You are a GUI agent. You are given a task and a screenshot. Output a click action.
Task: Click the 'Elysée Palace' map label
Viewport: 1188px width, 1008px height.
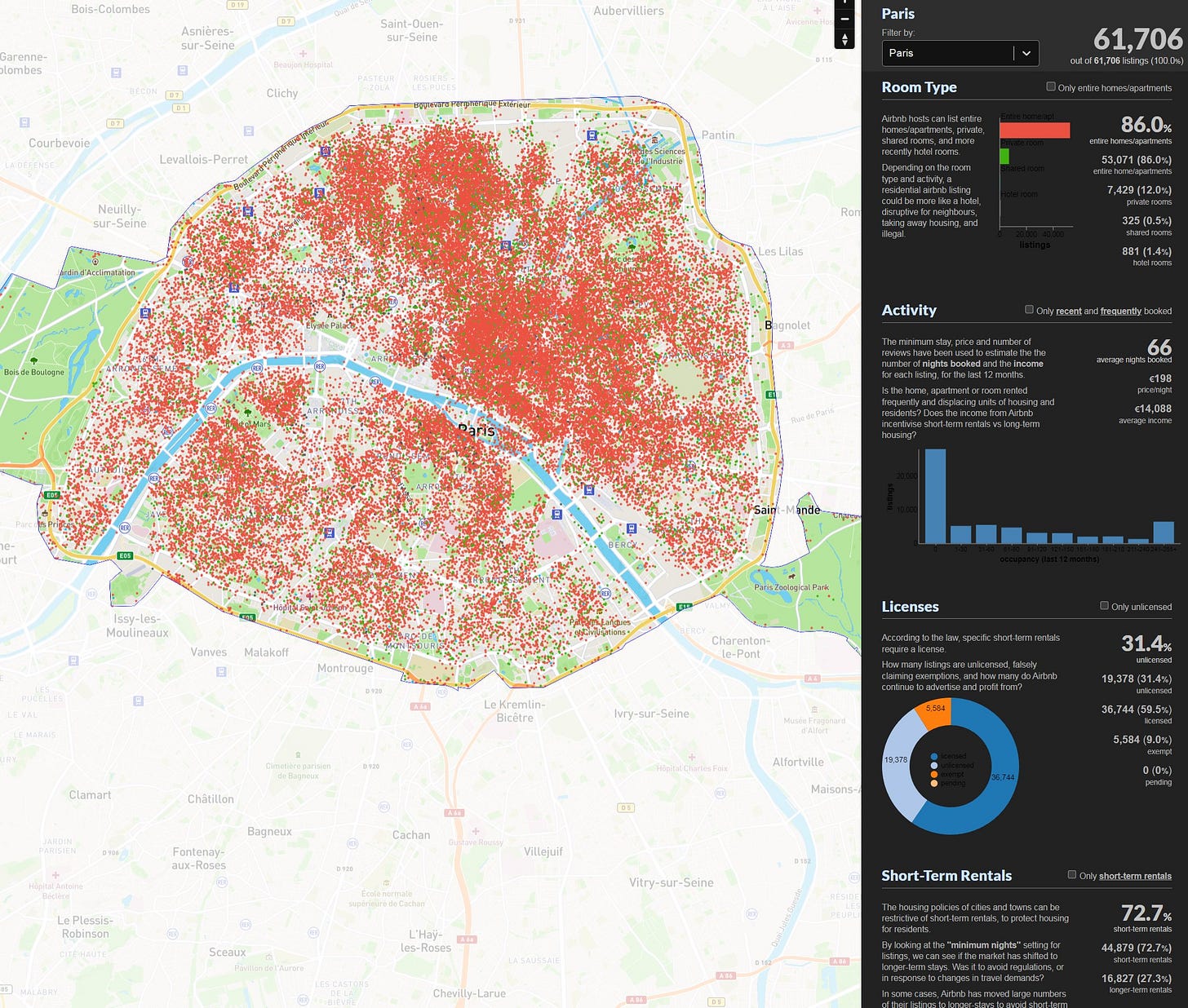tap(330, 325)
